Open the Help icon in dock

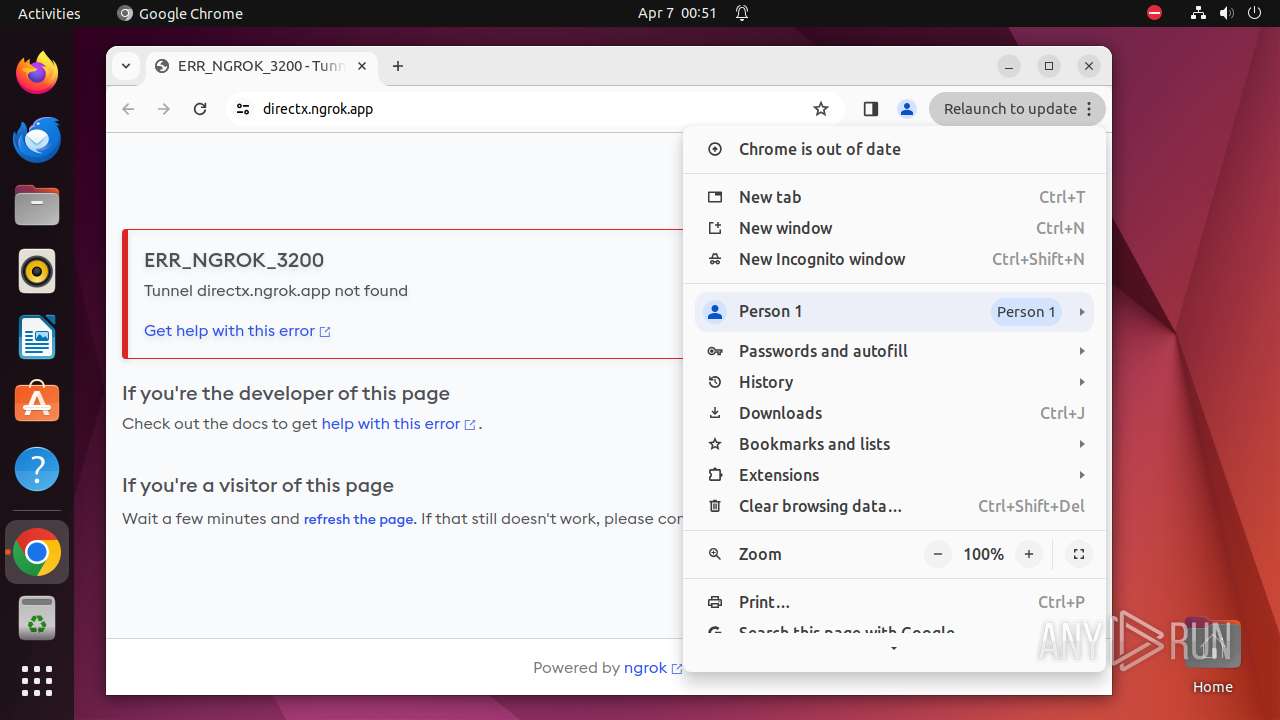pos(37,469)
